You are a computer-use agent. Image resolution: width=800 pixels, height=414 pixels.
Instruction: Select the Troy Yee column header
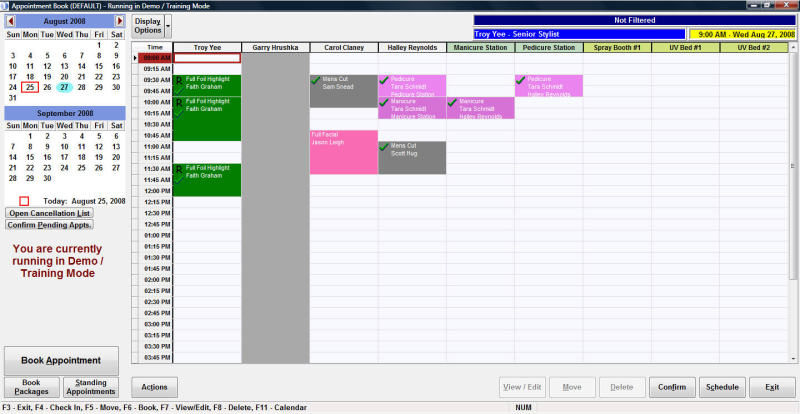pos(207,47)
